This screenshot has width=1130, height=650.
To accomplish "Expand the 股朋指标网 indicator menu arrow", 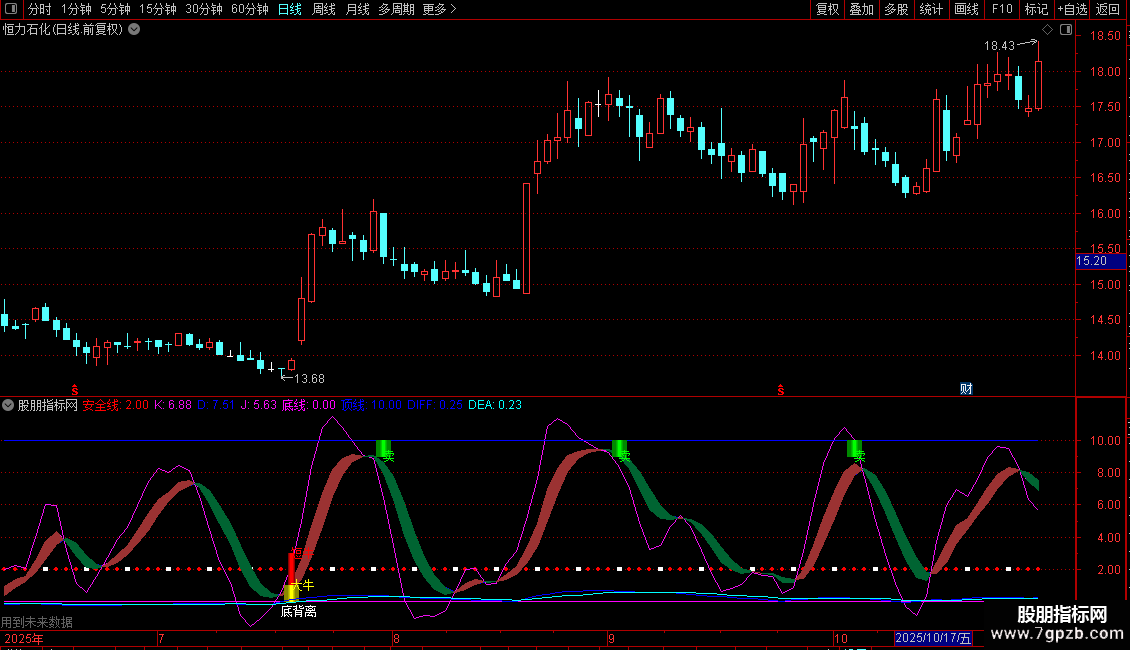I will click(x=9, y=405).
